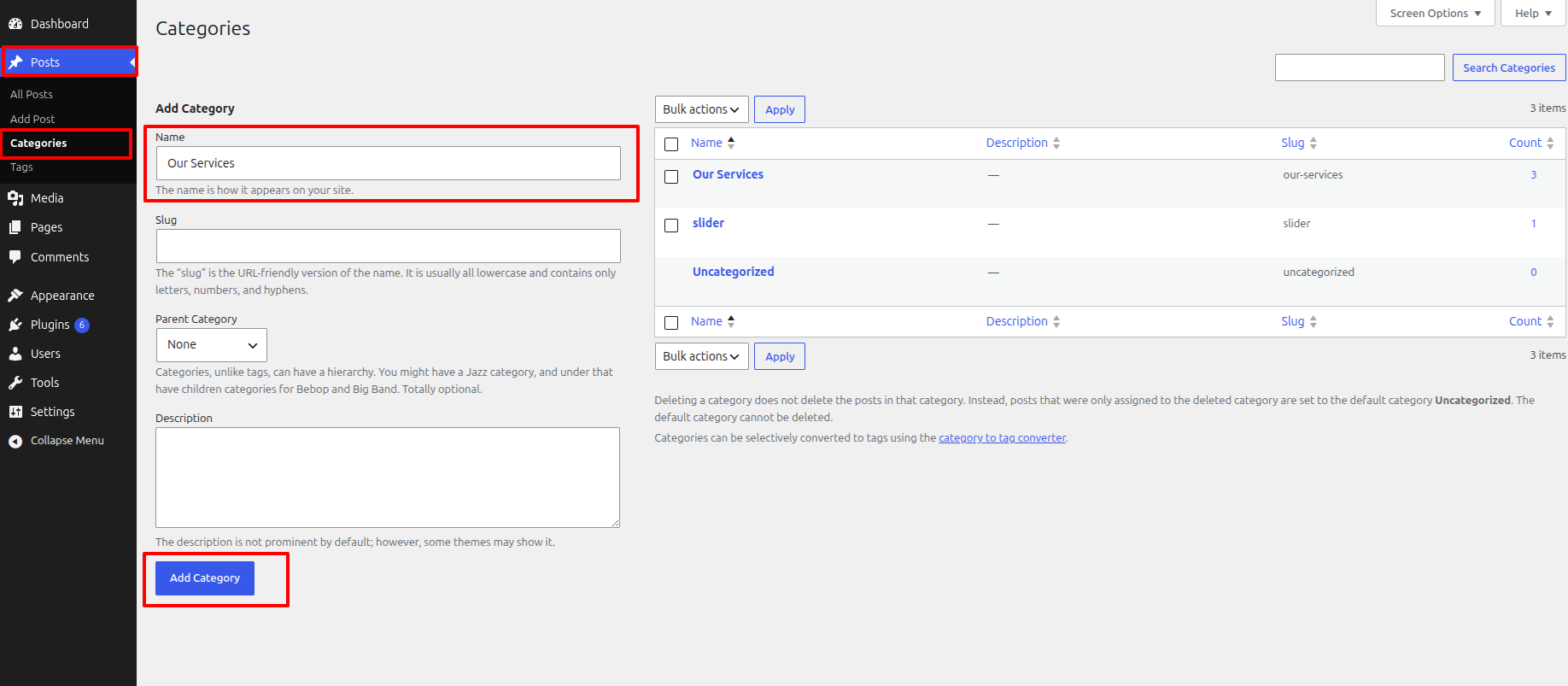
Task: Click the Add Category section heading
Action: click(195, 108)
